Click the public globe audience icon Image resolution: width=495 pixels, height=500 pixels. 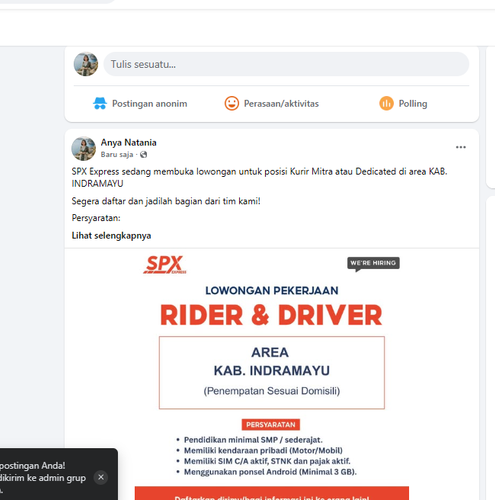pyautogui.click(x=144, y=155)
